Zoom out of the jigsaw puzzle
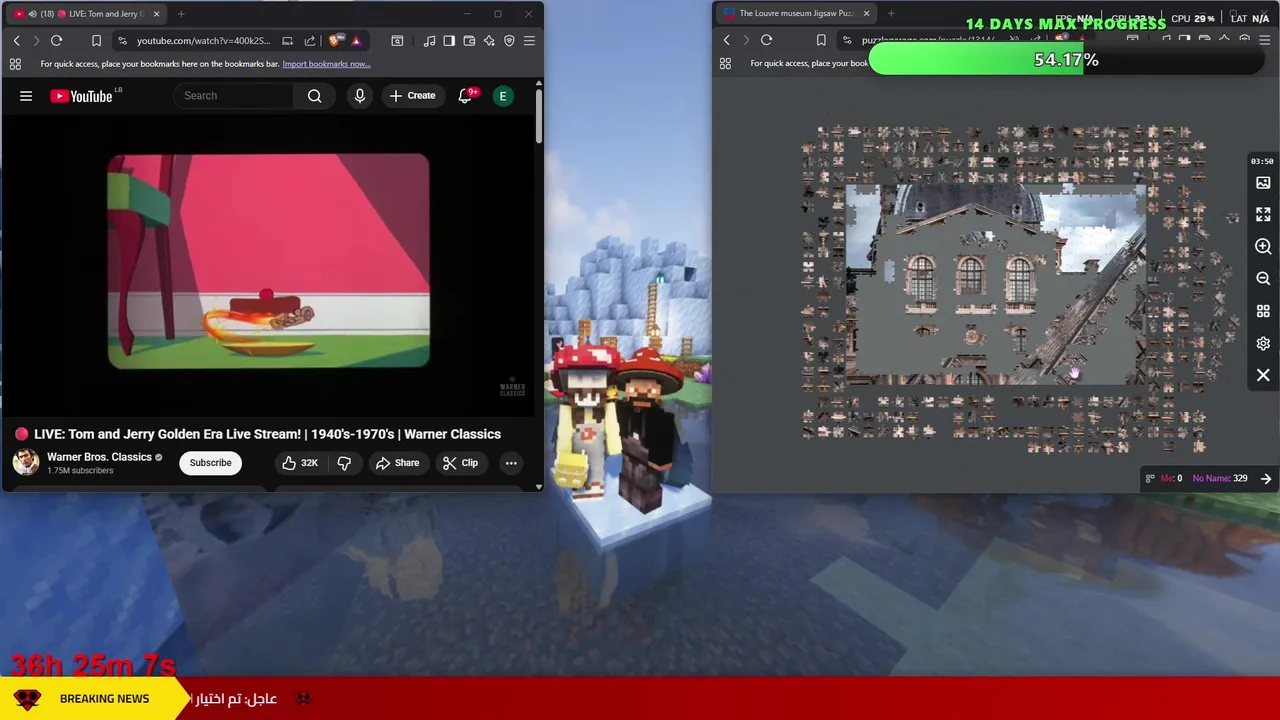Screen dimensions: 1280x720 pos(1263,279)
